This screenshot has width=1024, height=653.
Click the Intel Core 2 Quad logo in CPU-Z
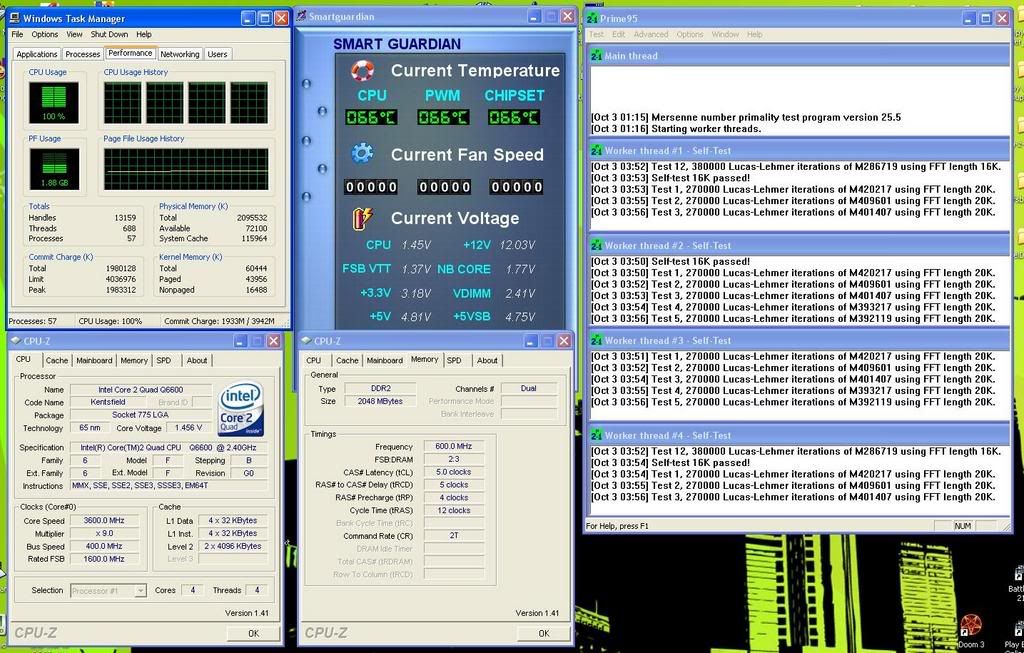(x=241, y=409)
